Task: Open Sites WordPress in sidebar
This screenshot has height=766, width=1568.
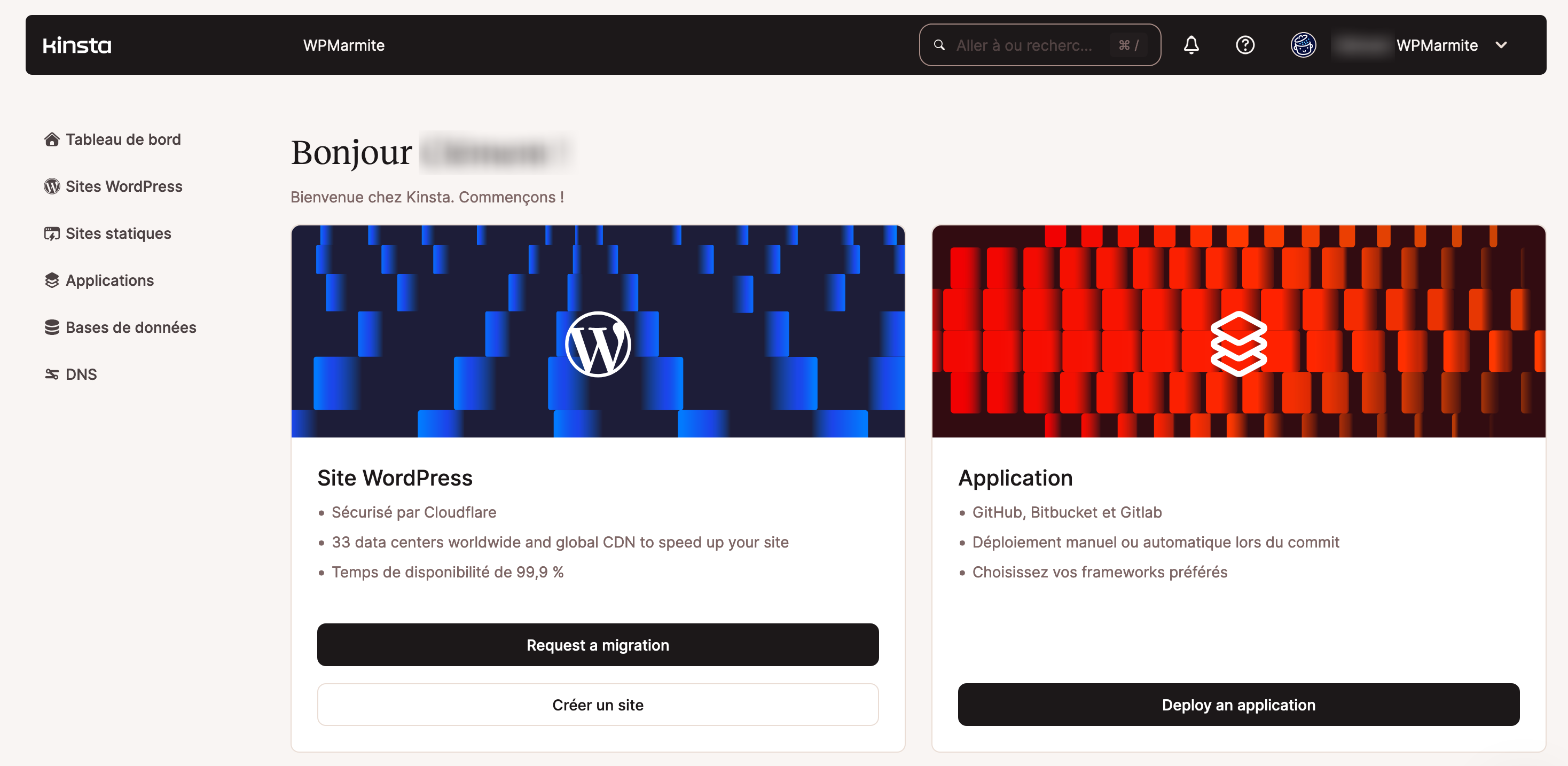Action: point(113,186)
